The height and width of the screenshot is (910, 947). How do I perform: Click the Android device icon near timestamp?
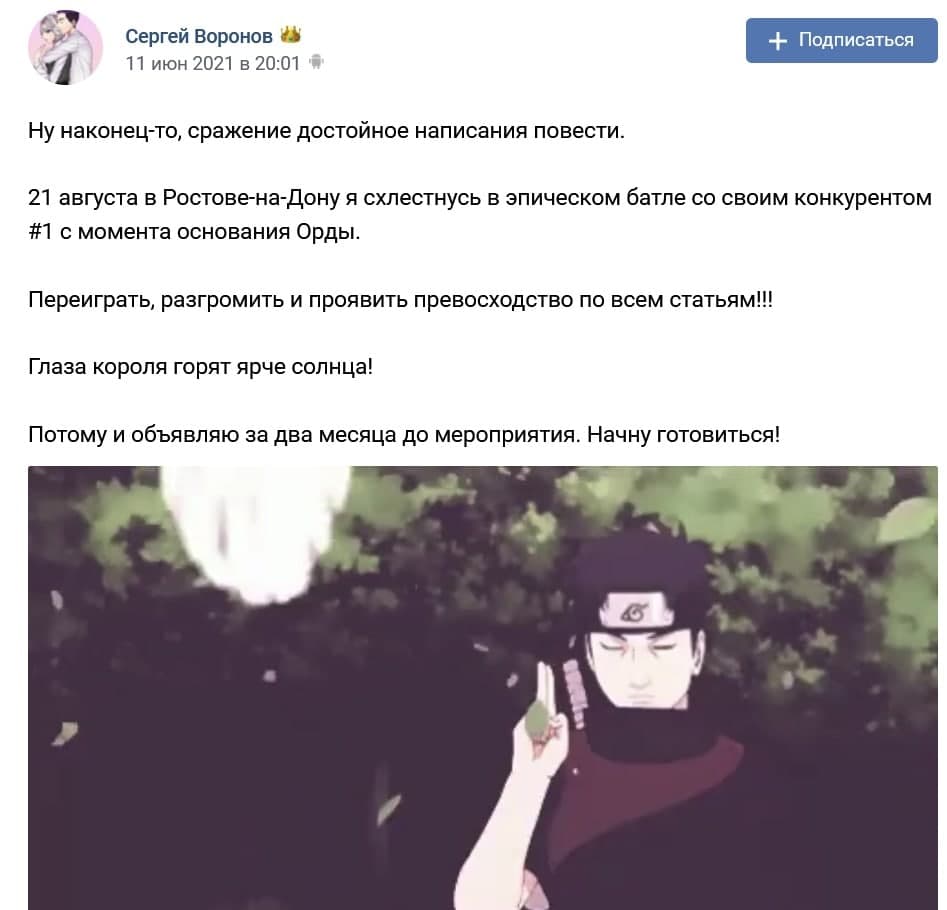point(316,62)
